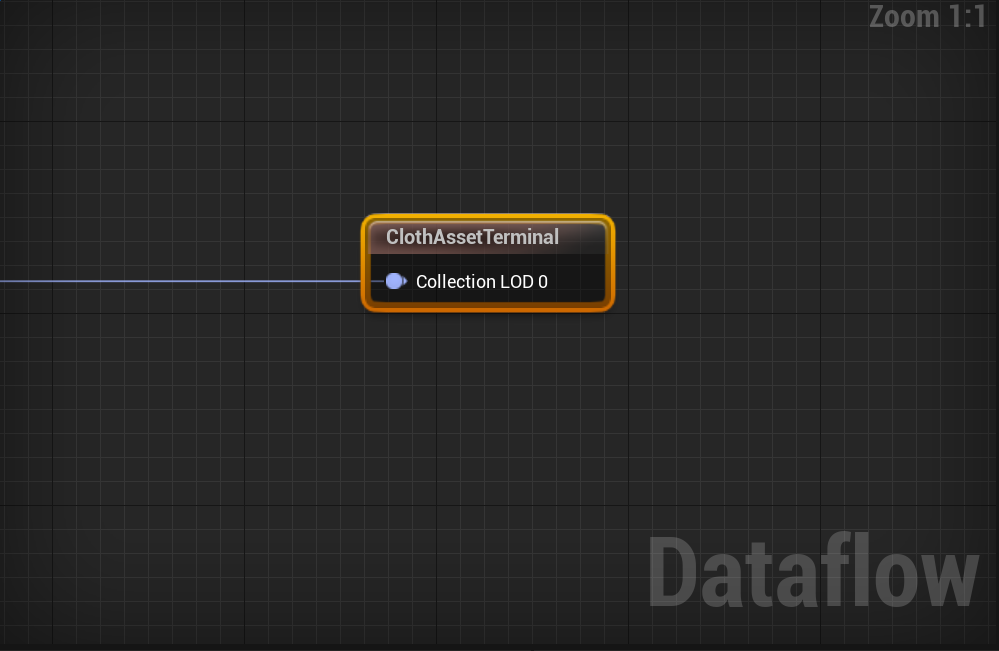Image resolution: width=999 pixels, height=651 pixels.
Task: Click the highlighted orange node to keep it selected
Action: tap(487, 237)
